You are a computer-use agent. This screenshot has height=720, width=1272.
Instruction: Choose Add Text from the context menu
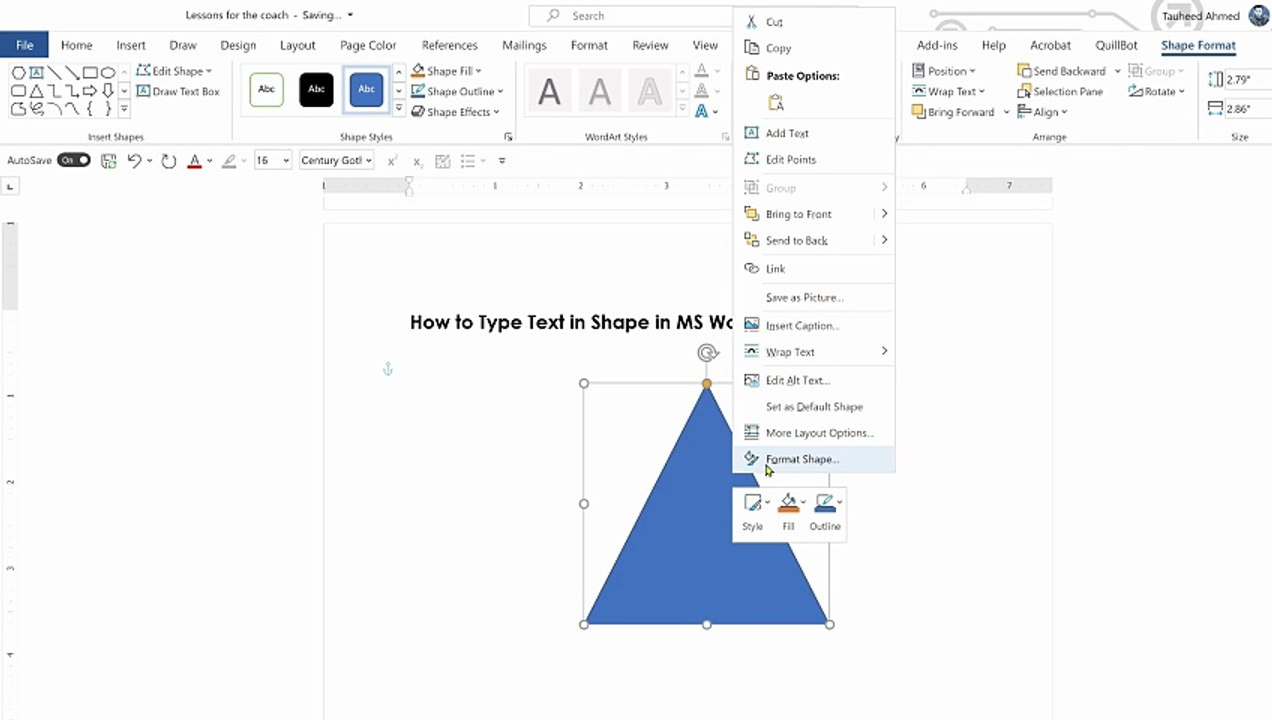(x=814, y=133)
